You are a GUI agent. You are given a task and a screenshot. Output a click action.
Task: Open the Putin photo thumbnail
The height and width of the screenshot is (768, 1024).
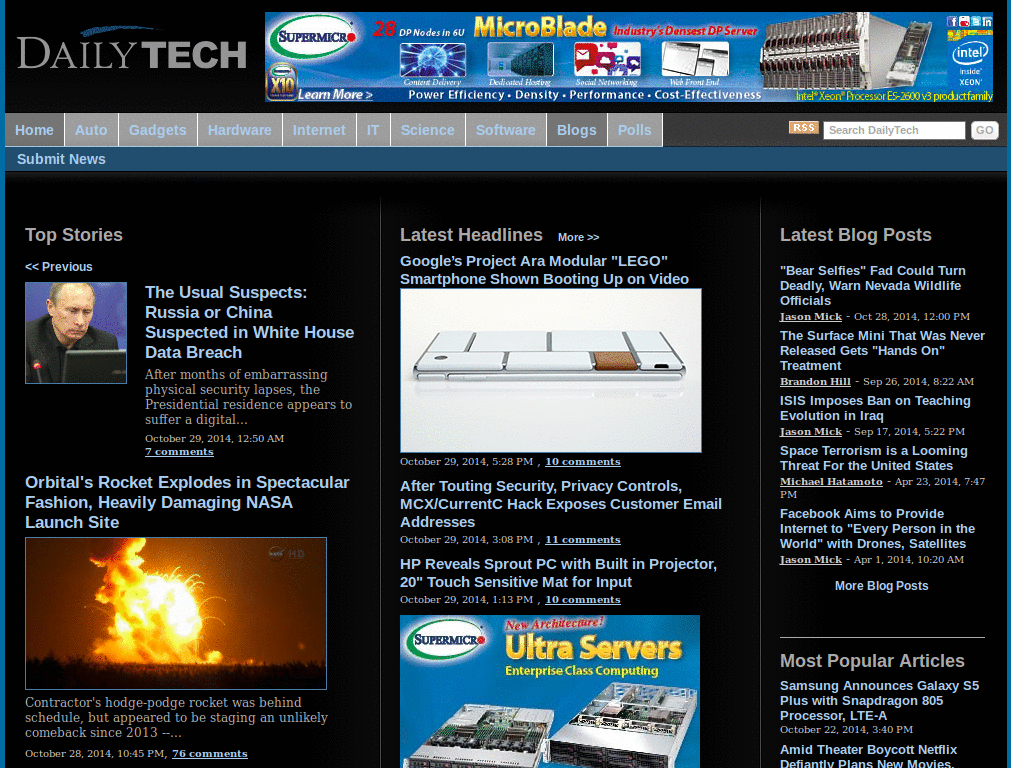coord(76,332)
